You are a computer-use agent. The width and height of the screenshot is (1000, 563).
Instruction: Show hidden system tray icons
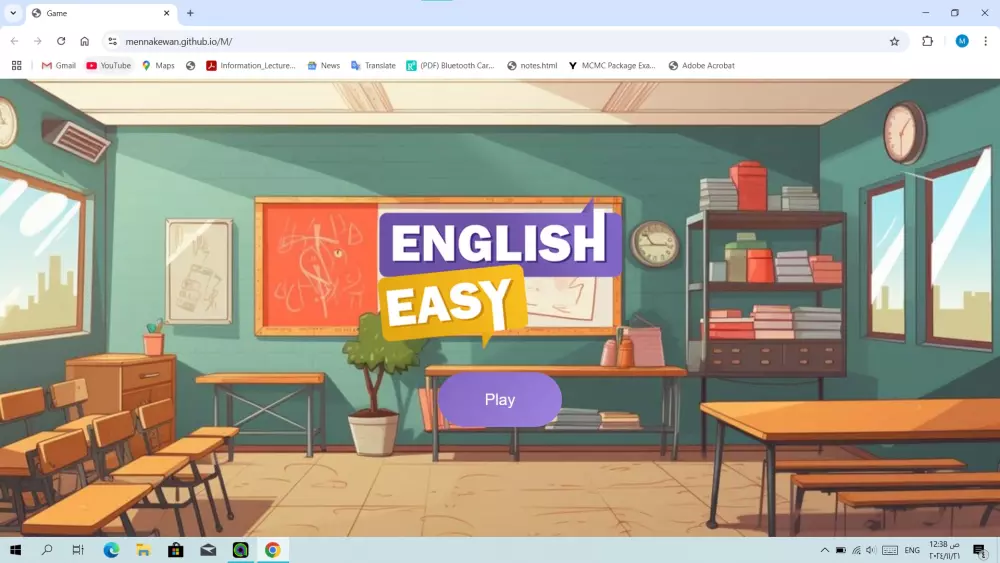(x=825, y=550)
